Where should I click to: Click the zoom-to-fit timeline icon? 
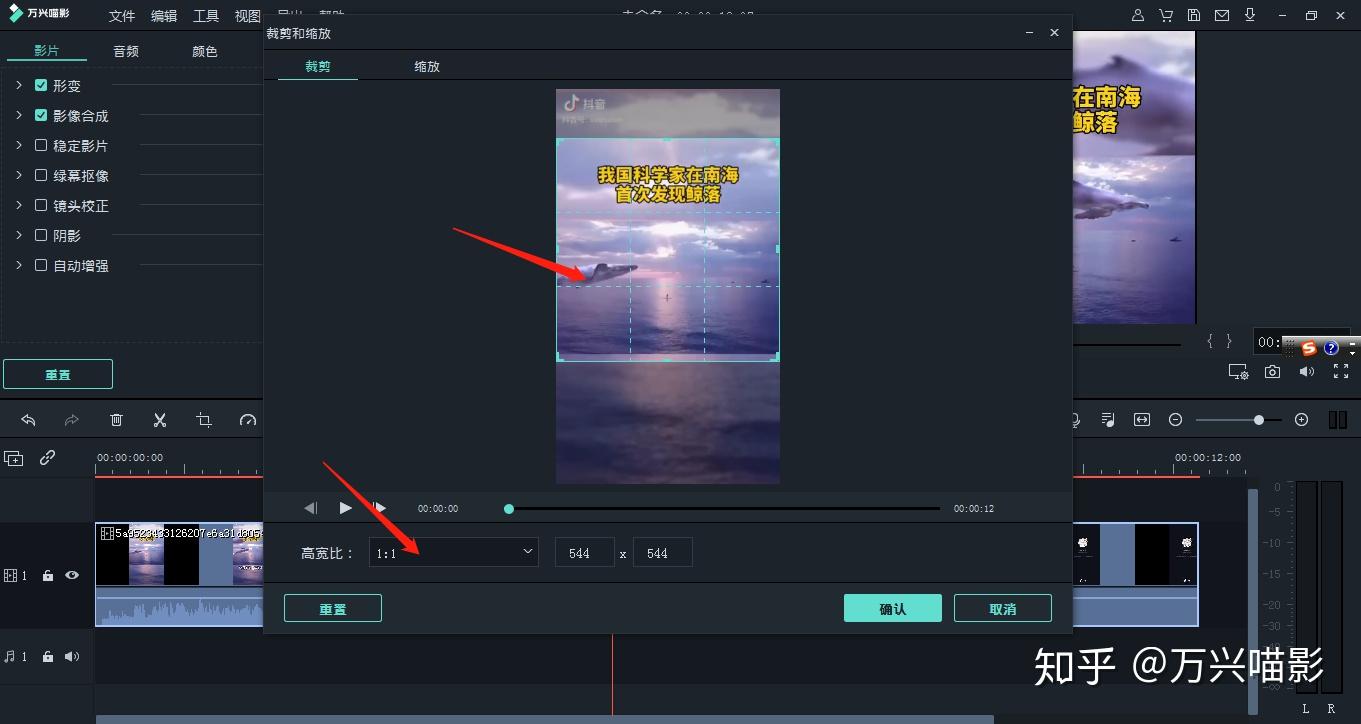[1142, 420]
